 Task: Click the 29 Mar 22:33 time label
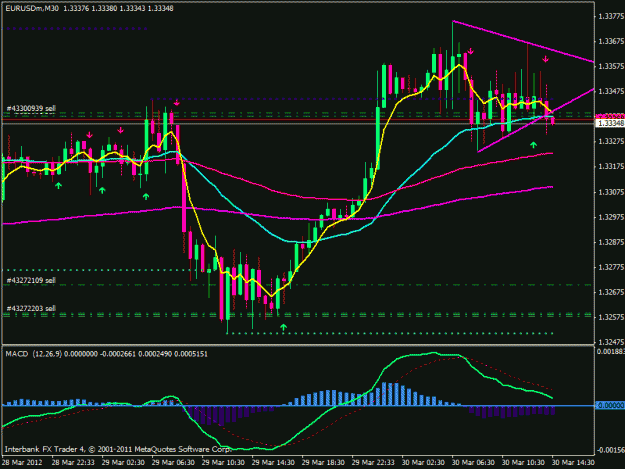pyautogui.click(x=373, y=463)
